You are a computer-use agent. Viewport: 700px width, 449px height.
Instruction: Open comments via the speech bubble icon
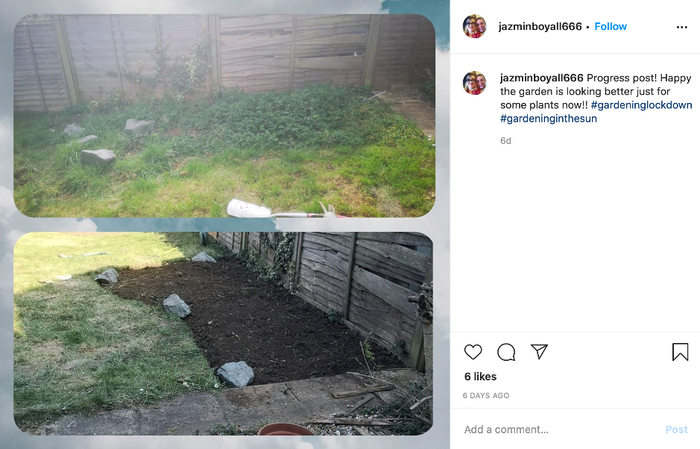click(x=506, y=352)
